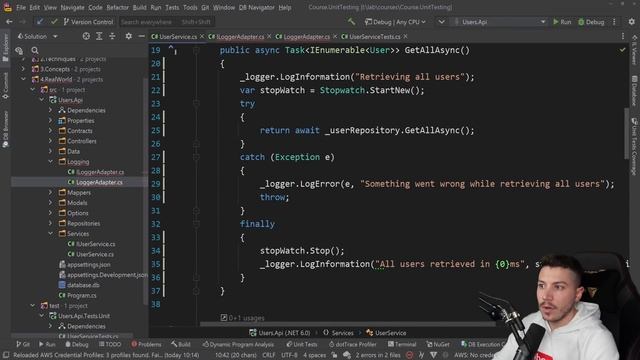Open the Commit side tool window
The height and width of the screenshot is (360, 640).
click(x=5, y=86)
